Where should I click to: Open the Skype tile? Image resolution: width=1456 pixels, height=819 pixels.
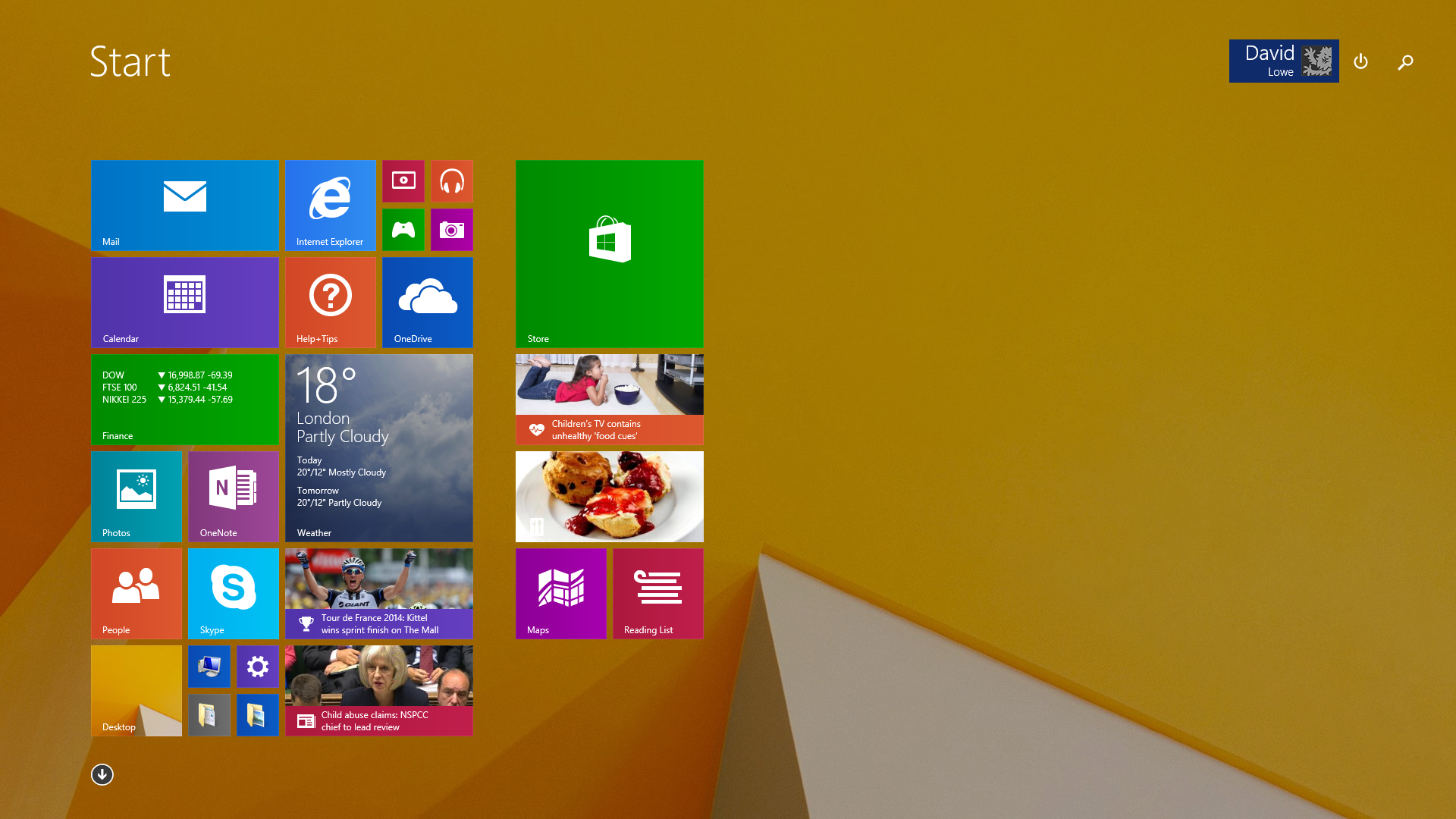(x=233, y=593)
